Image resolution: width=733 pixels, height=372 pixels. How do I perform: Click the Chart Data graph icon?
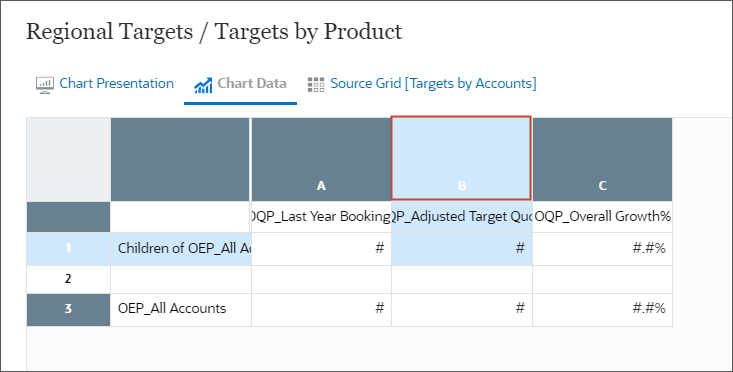click(x=203, y=85)
